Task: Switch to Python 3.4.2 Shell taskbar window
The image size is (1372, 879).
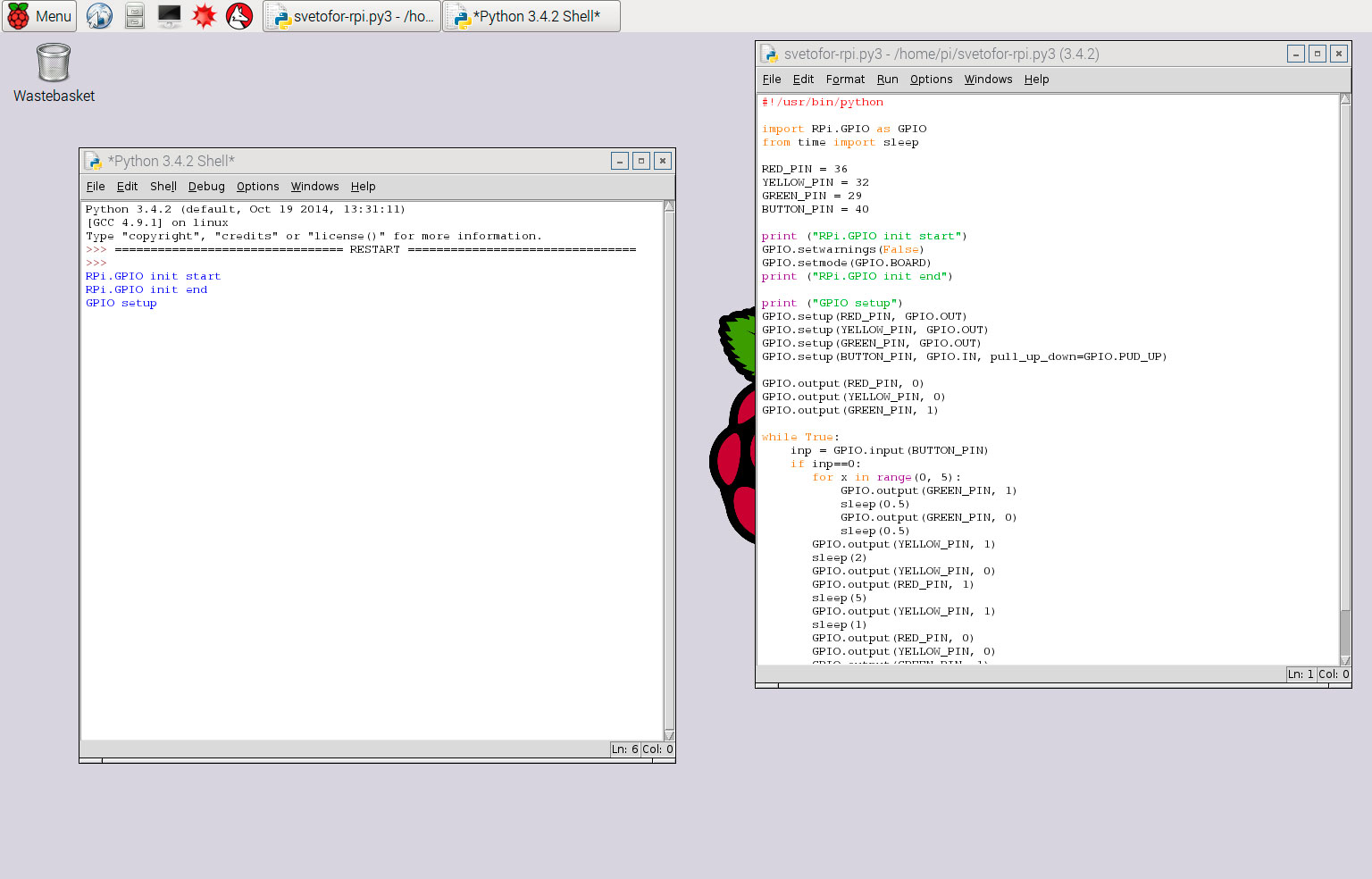Action: click(x=531, y=16)
